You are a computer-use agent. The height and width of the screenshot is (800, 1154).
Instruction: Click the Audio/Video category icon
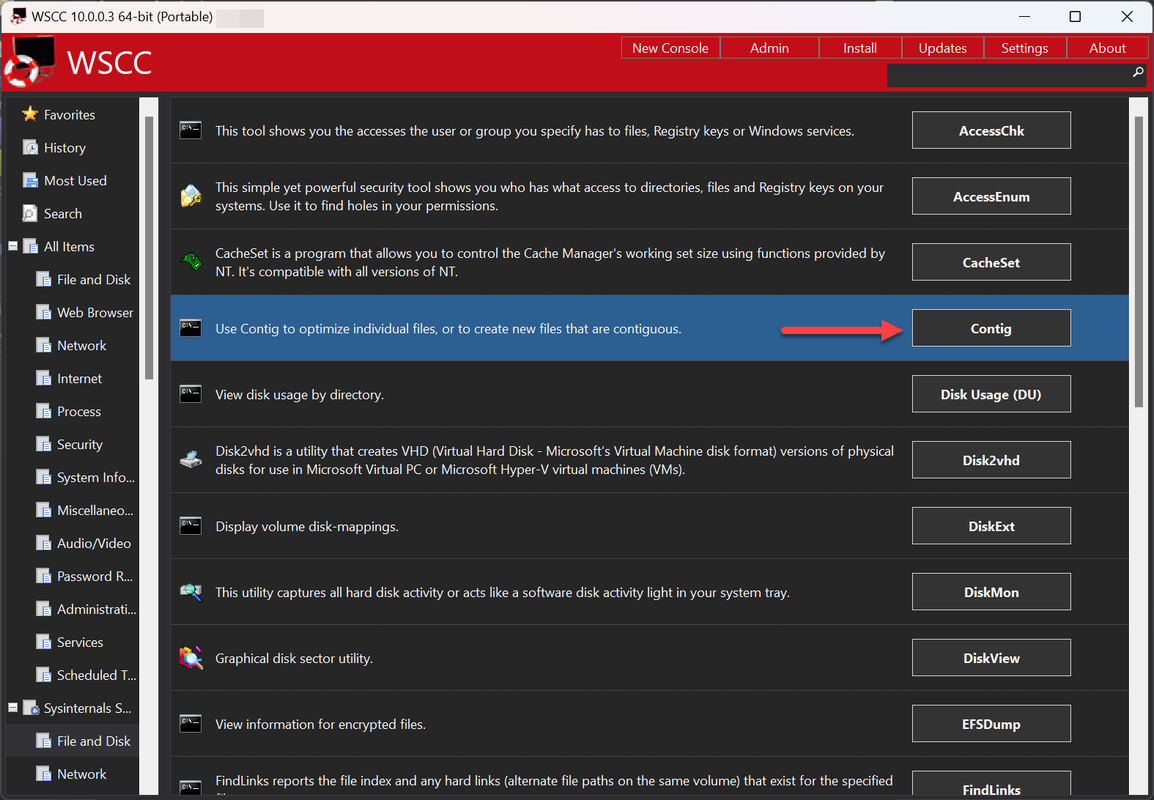(43, 543)
